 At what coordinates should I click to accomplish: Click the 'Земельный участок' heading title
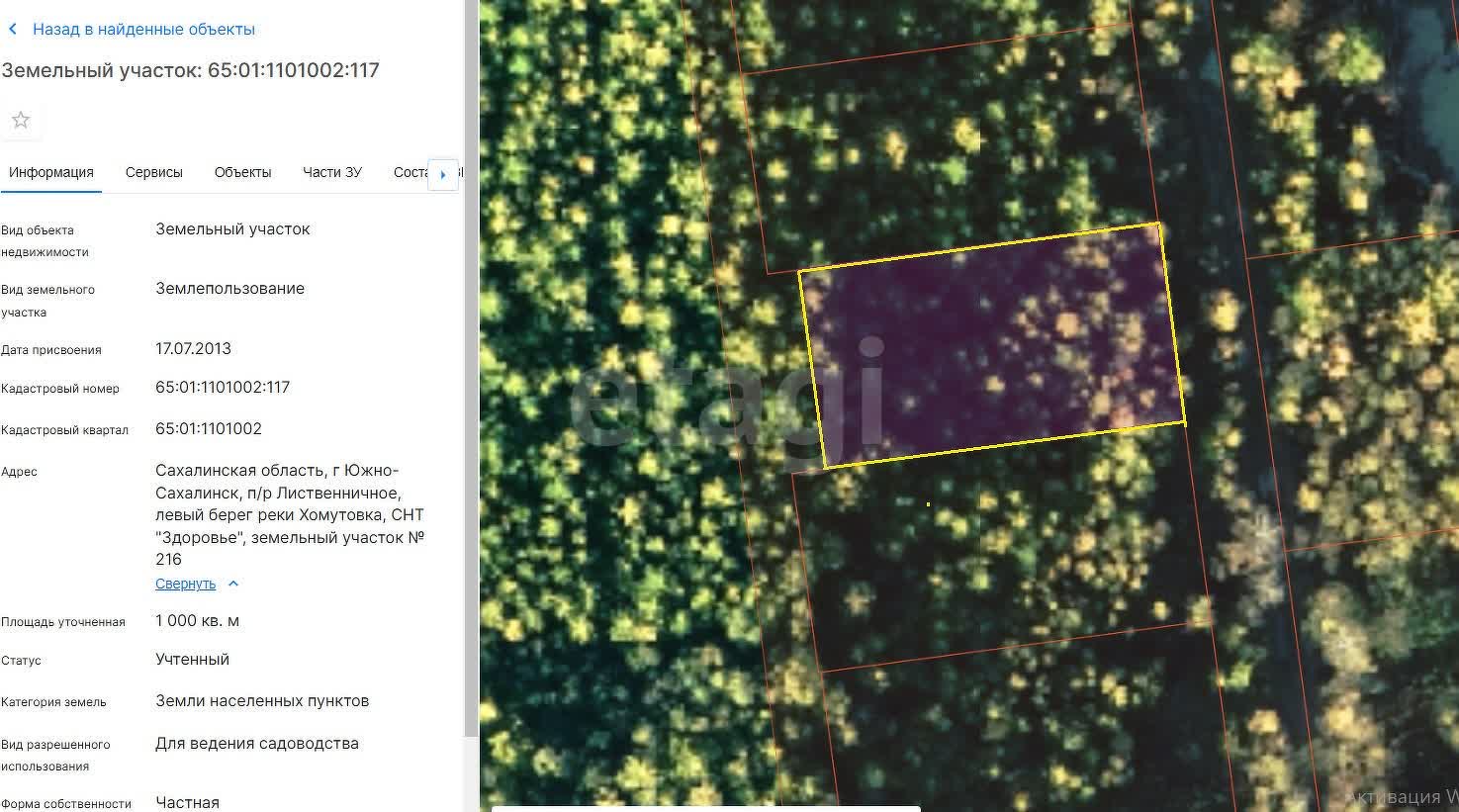click(190, 70)
